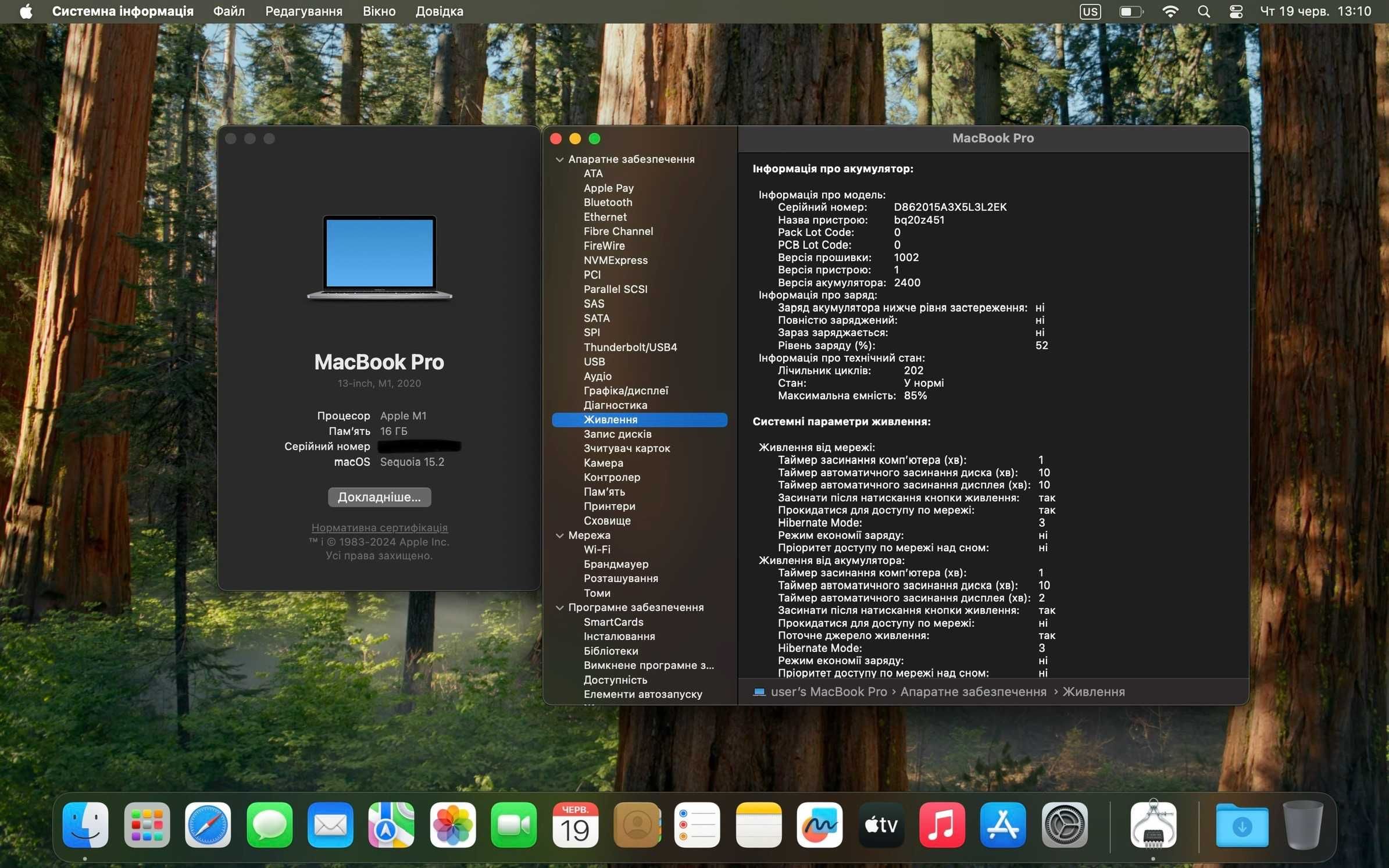Click the battery status icon in menu bar
Image resolution: width=1389 pixels, height=868 pixels.
pos(1131,11)
